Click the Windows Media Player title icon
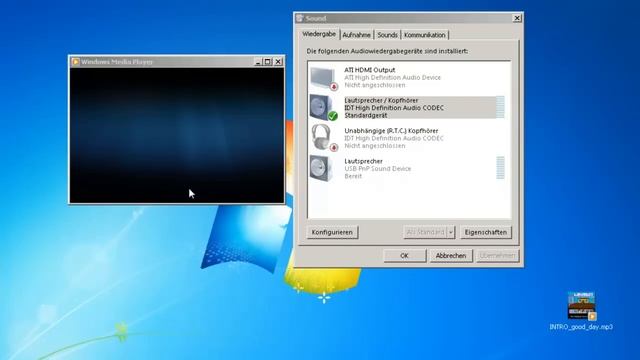This screenshot has height=360, width=640. [x=75, y=62]
